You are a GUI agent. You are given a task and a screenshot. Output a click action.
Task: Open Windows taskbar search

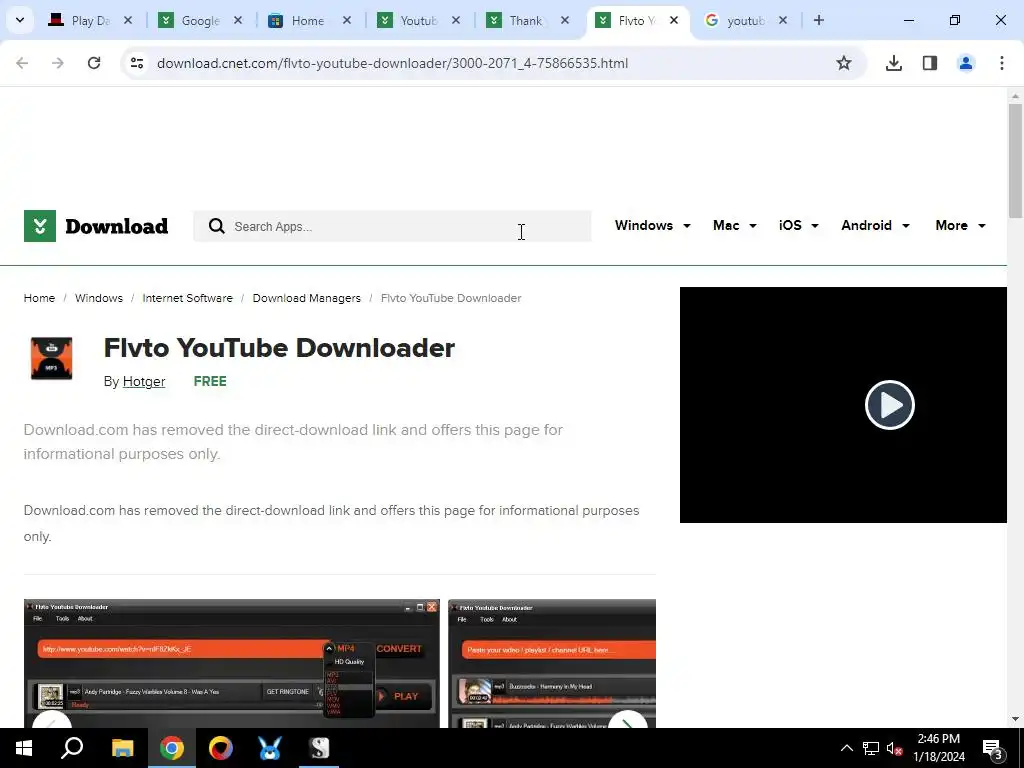point(72,748)
